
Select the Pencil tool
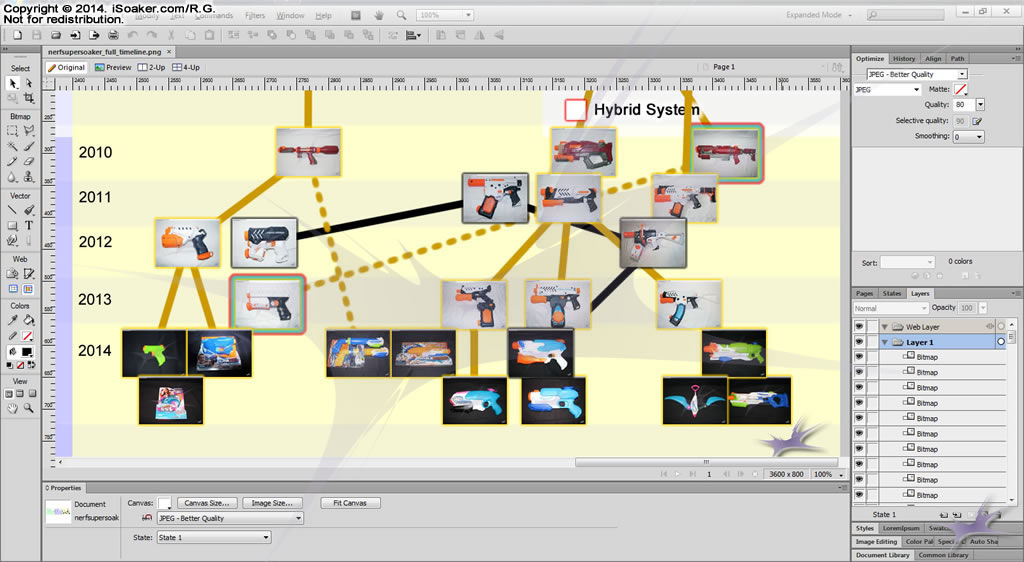[12, 161]
